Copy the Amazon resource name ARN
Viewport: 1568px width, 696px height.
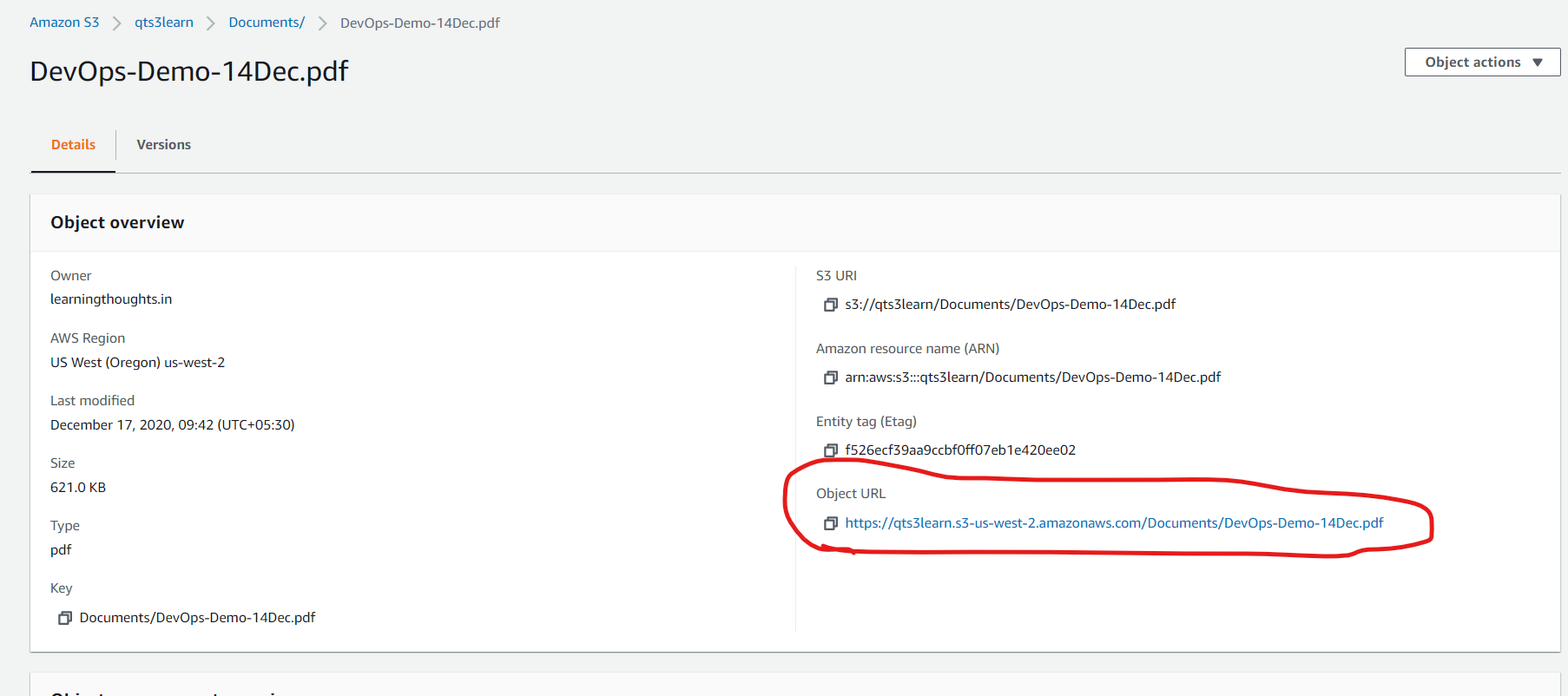click(x=830, y=378)
